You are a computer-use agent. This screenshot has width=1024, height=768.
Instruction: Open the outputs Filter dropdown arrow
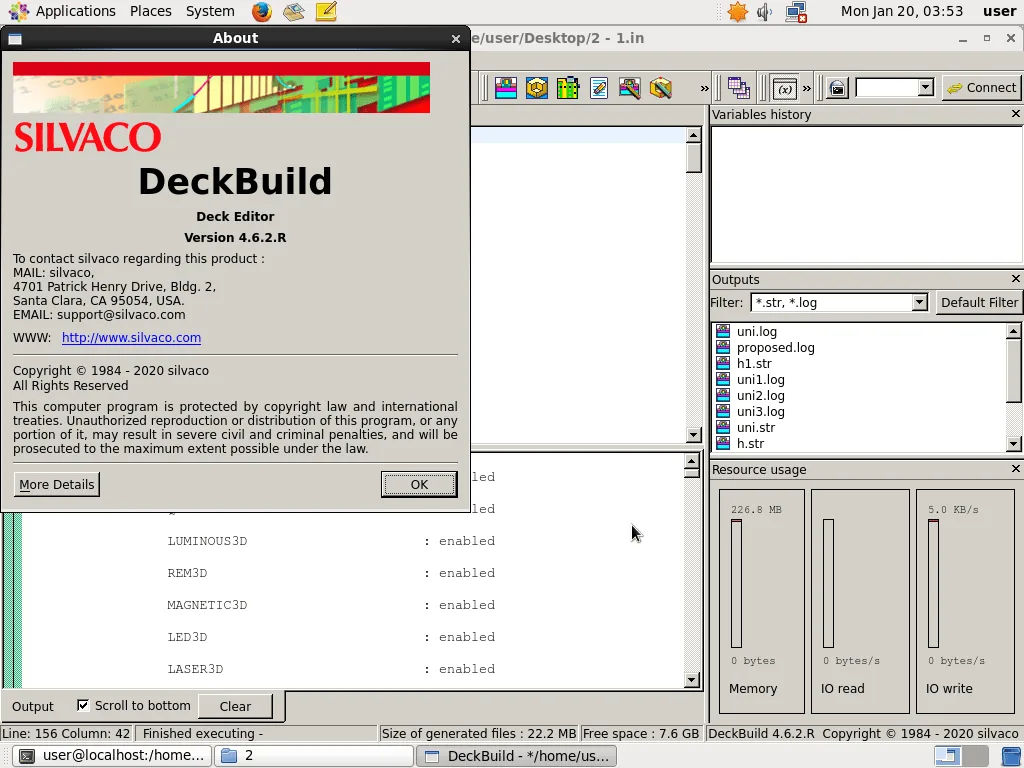click(x=920, y=302)
